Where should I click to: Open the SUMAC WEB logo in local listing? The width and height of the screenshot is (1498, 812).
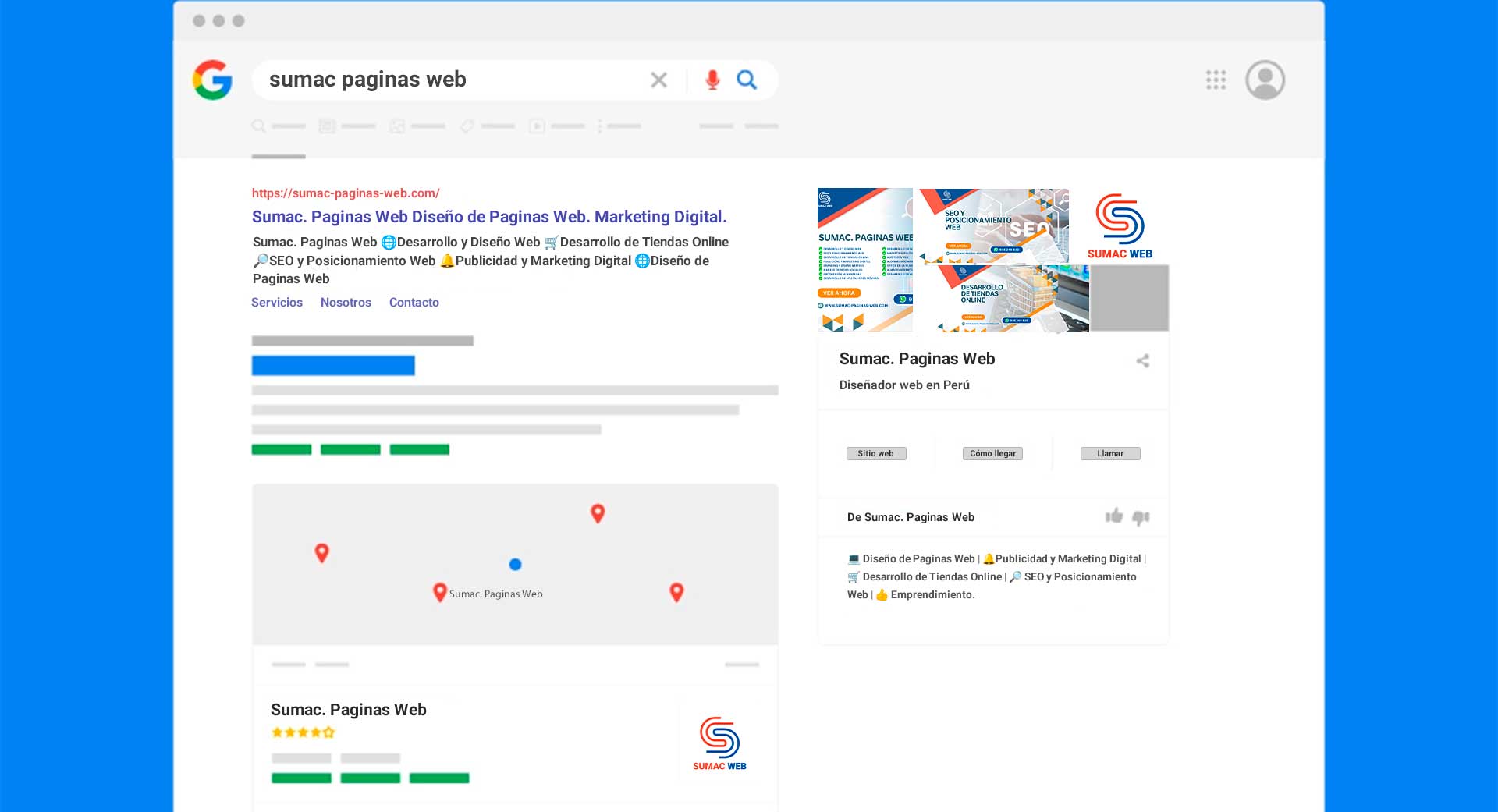tap(719, 743)
